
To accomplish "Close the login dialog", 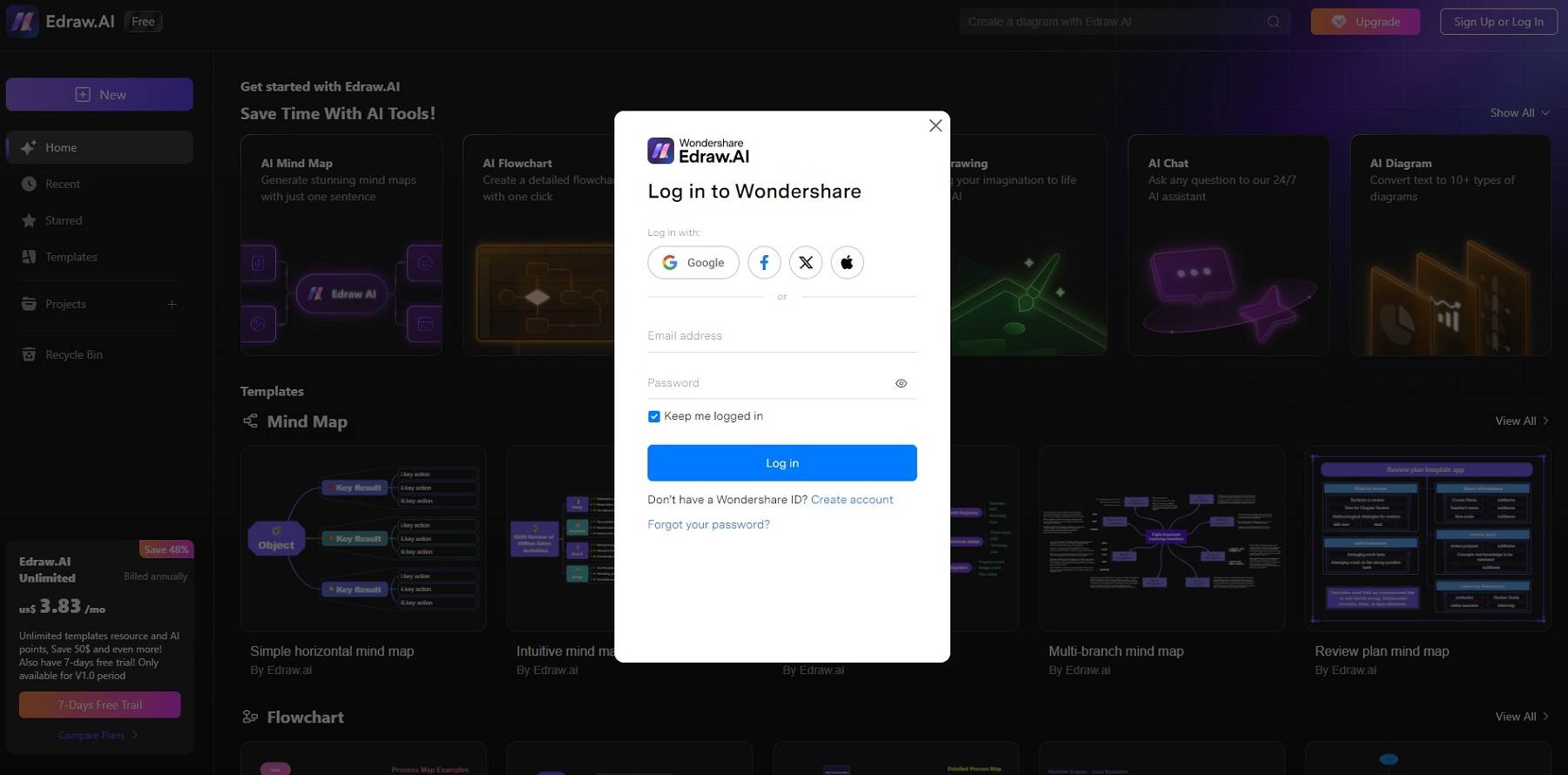I will [x=936, y=125].
